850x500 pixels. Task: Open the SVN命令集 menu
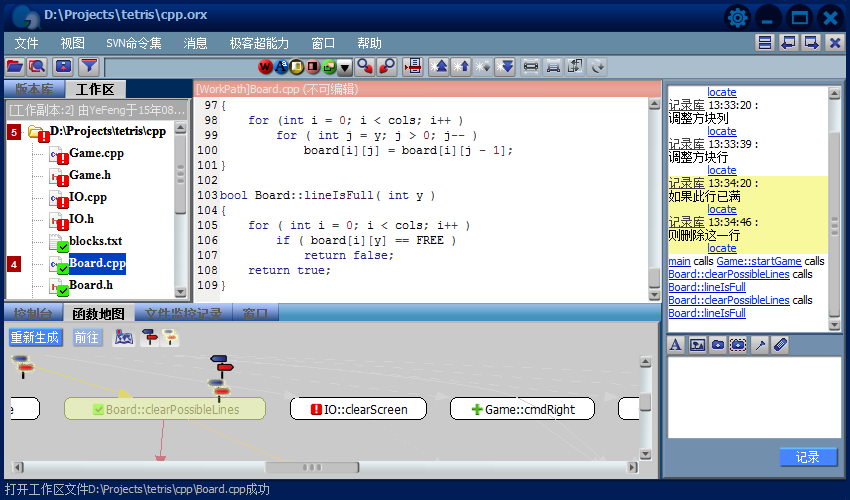coord(134,43)
